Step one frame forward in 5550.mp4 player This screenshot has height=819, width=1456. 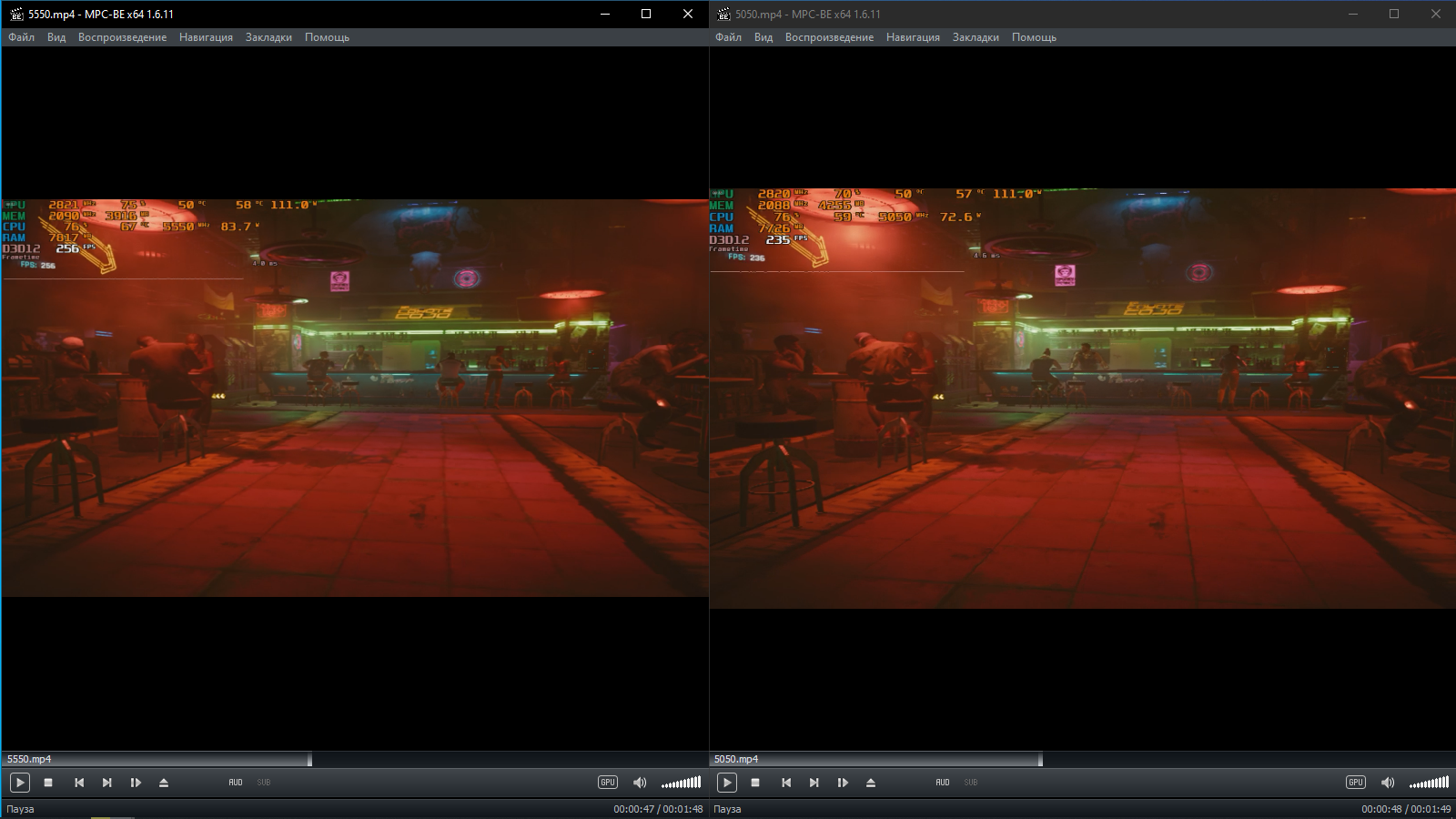click(x=136, y=783)
